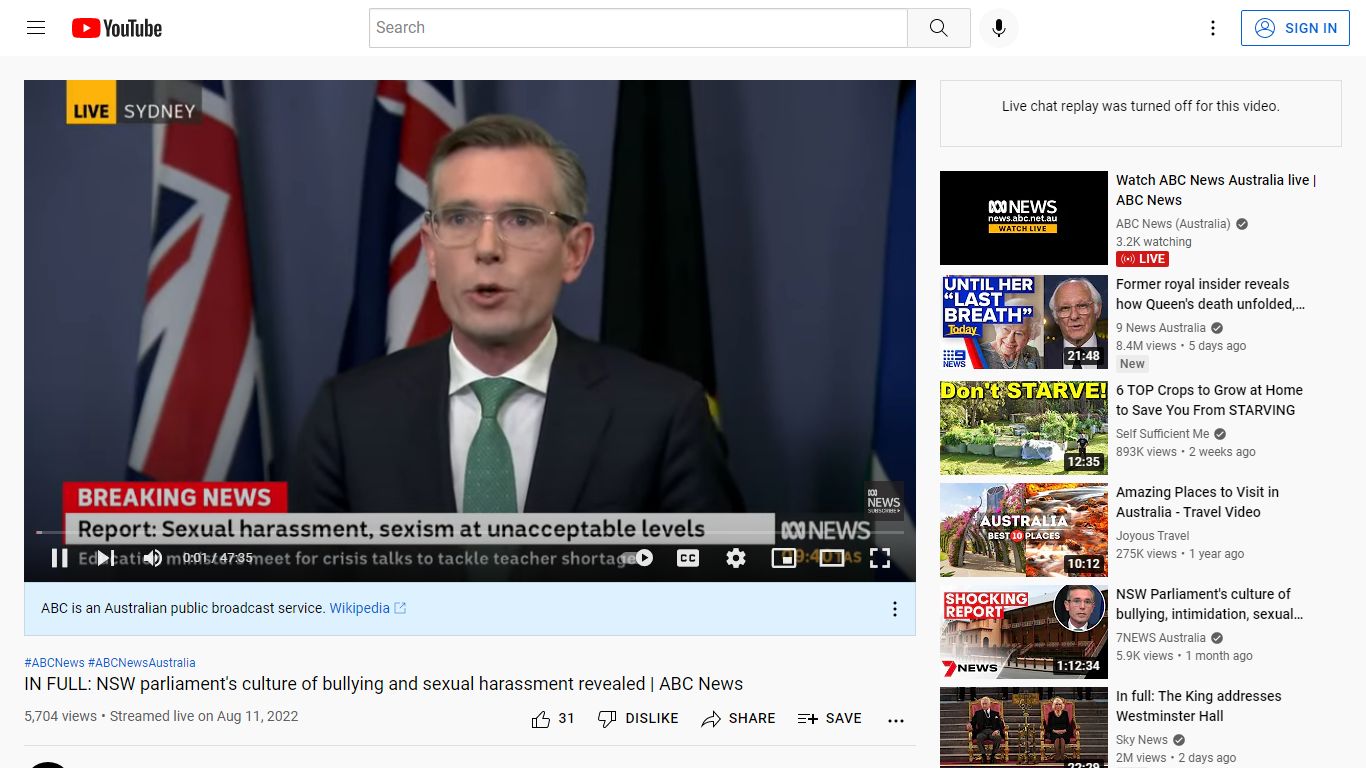Click the 'Sky News' channel name
The width and height of the screenshot is (1366, 768).
tap(1142, 740)
